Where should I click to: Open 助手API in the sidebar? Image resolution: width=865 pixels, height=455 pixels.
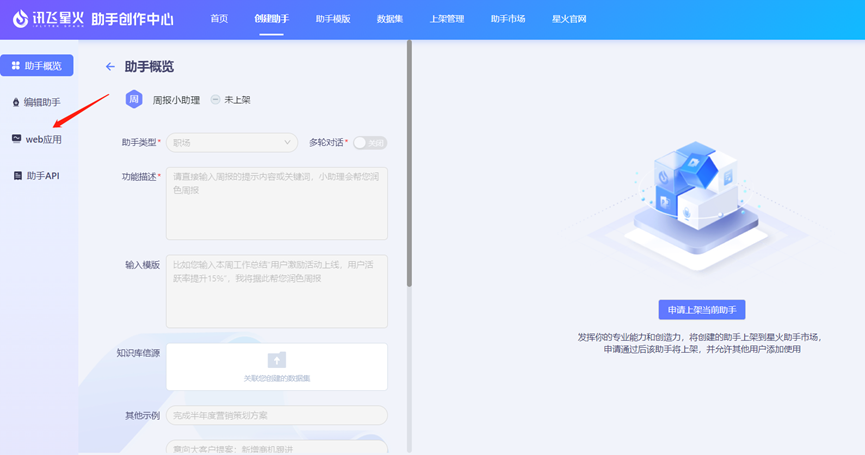tap(37, 176)
